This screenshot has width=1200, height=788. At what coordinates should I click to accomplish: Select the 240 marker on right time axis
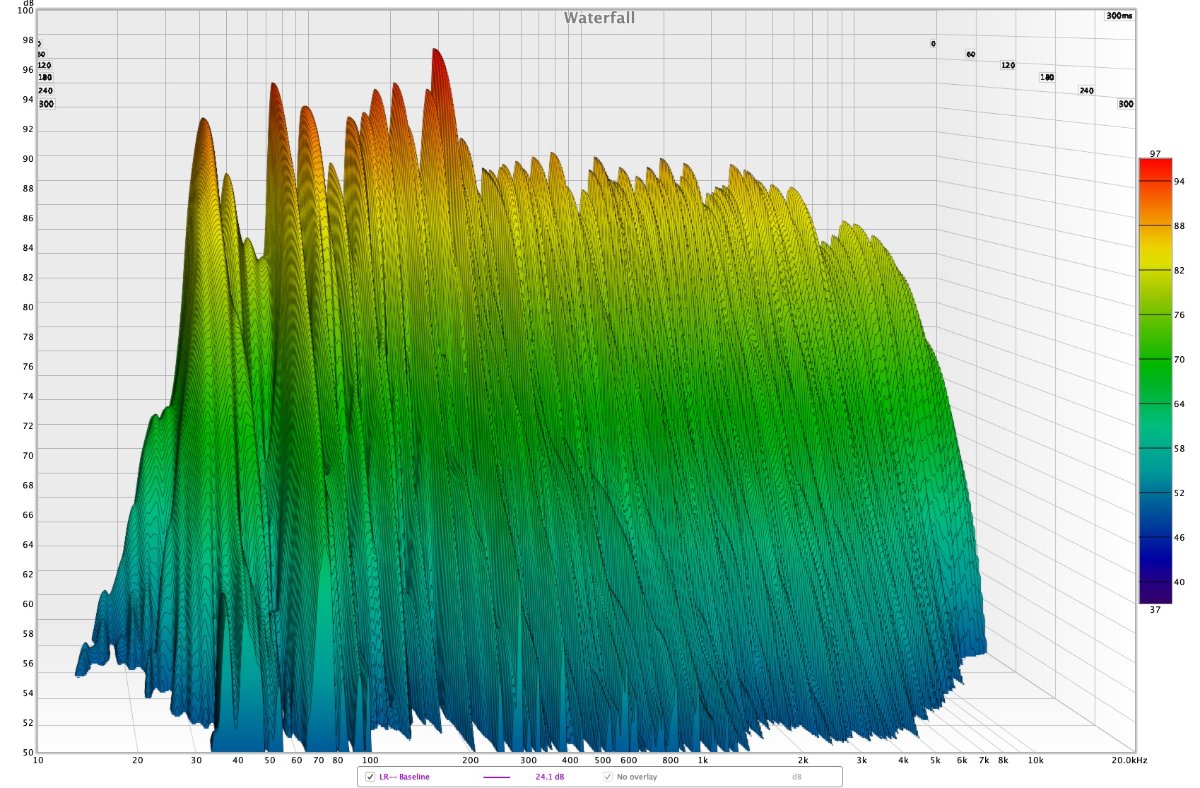tap(1086, 90)
